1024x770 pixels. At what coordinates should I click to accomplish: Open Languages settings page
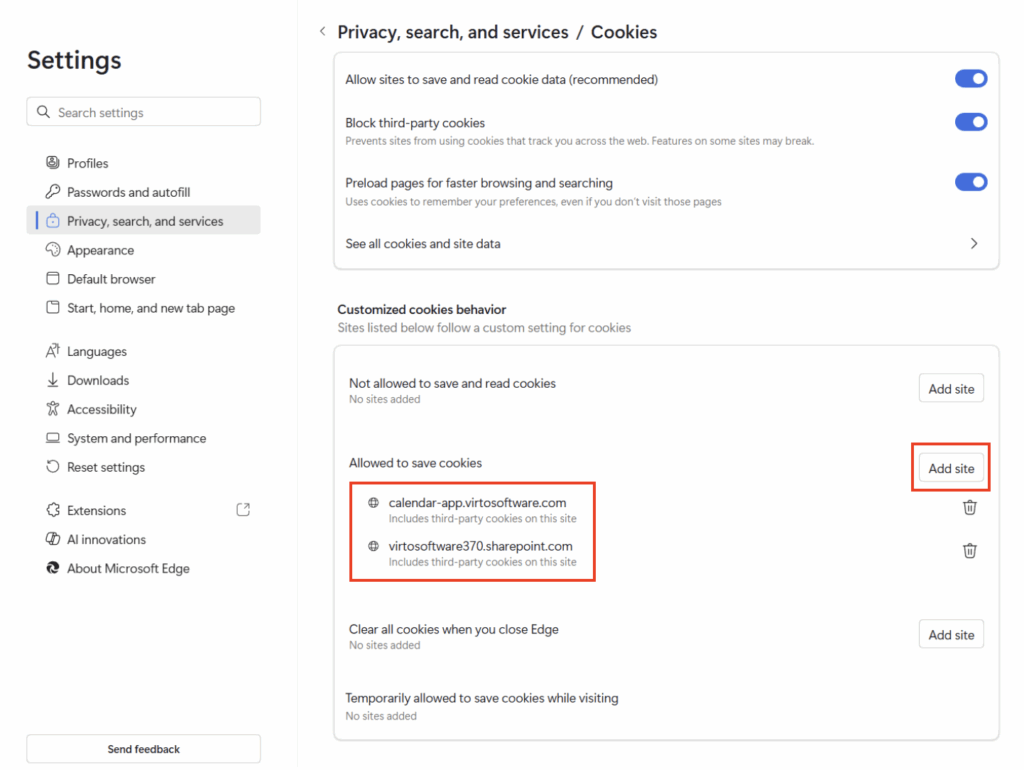click(97, 351)
